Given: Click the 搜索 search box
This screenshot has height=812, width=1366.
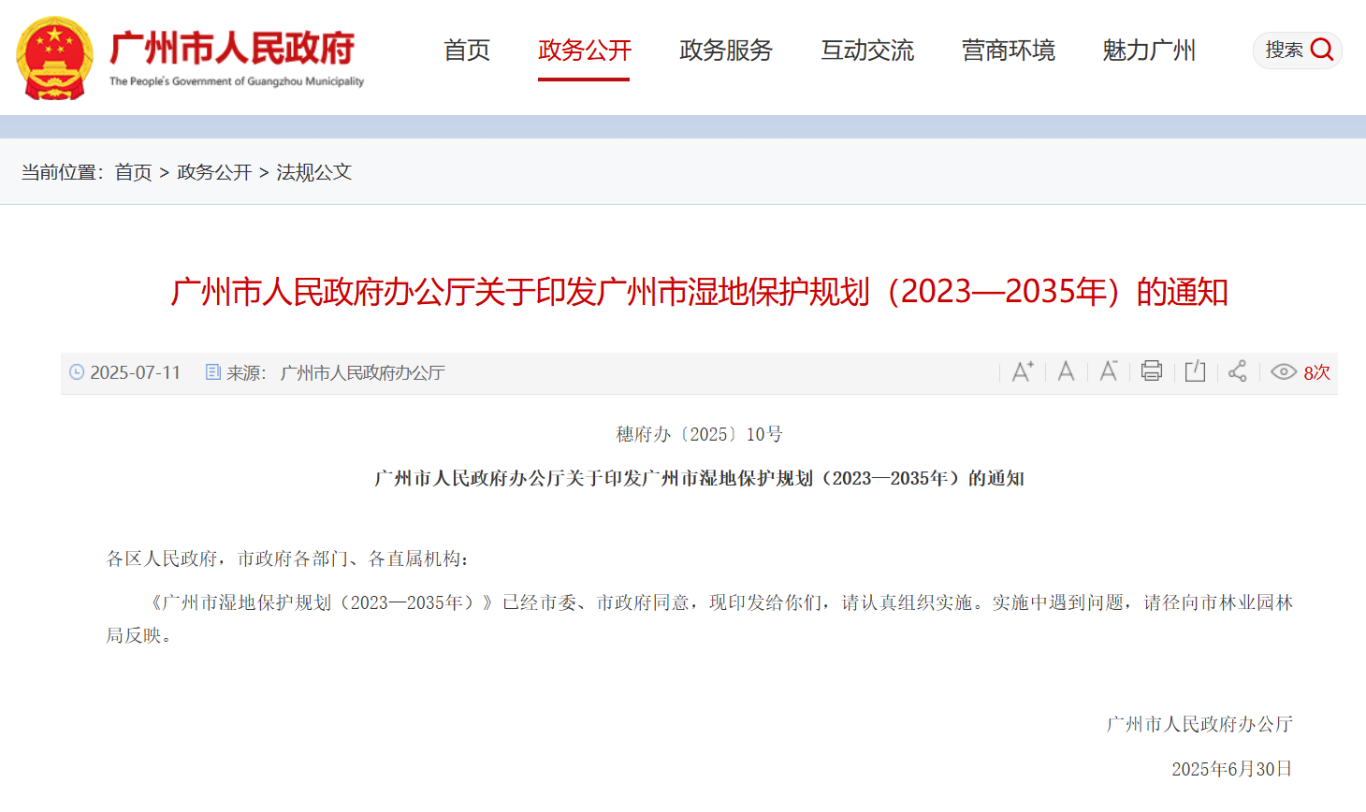Looking at the screenshot, I should [x=1284, y=50].
